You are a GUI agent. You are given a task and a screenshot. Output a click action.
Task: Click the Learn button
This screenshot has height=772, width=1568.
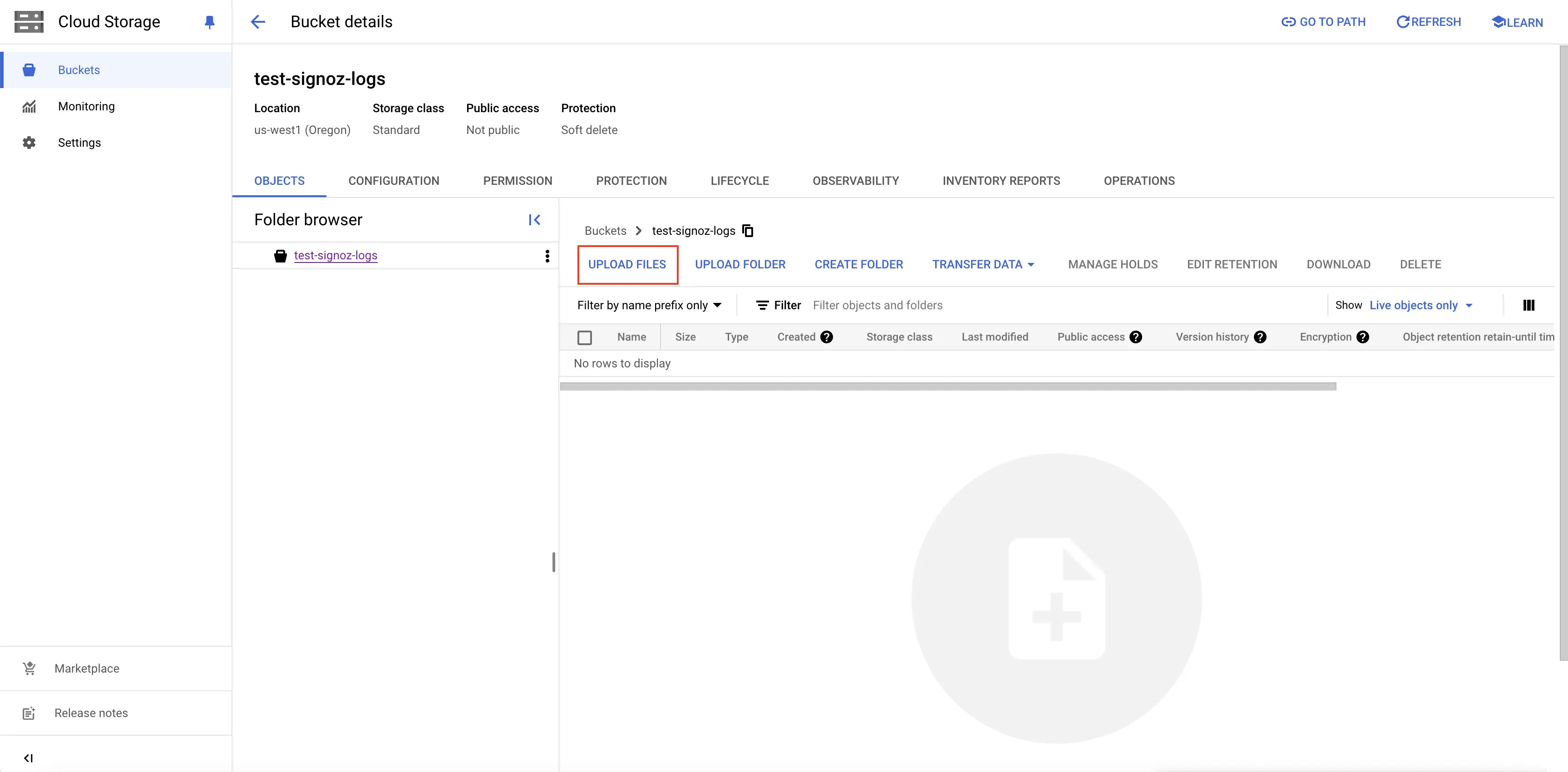coord(1517,23)
